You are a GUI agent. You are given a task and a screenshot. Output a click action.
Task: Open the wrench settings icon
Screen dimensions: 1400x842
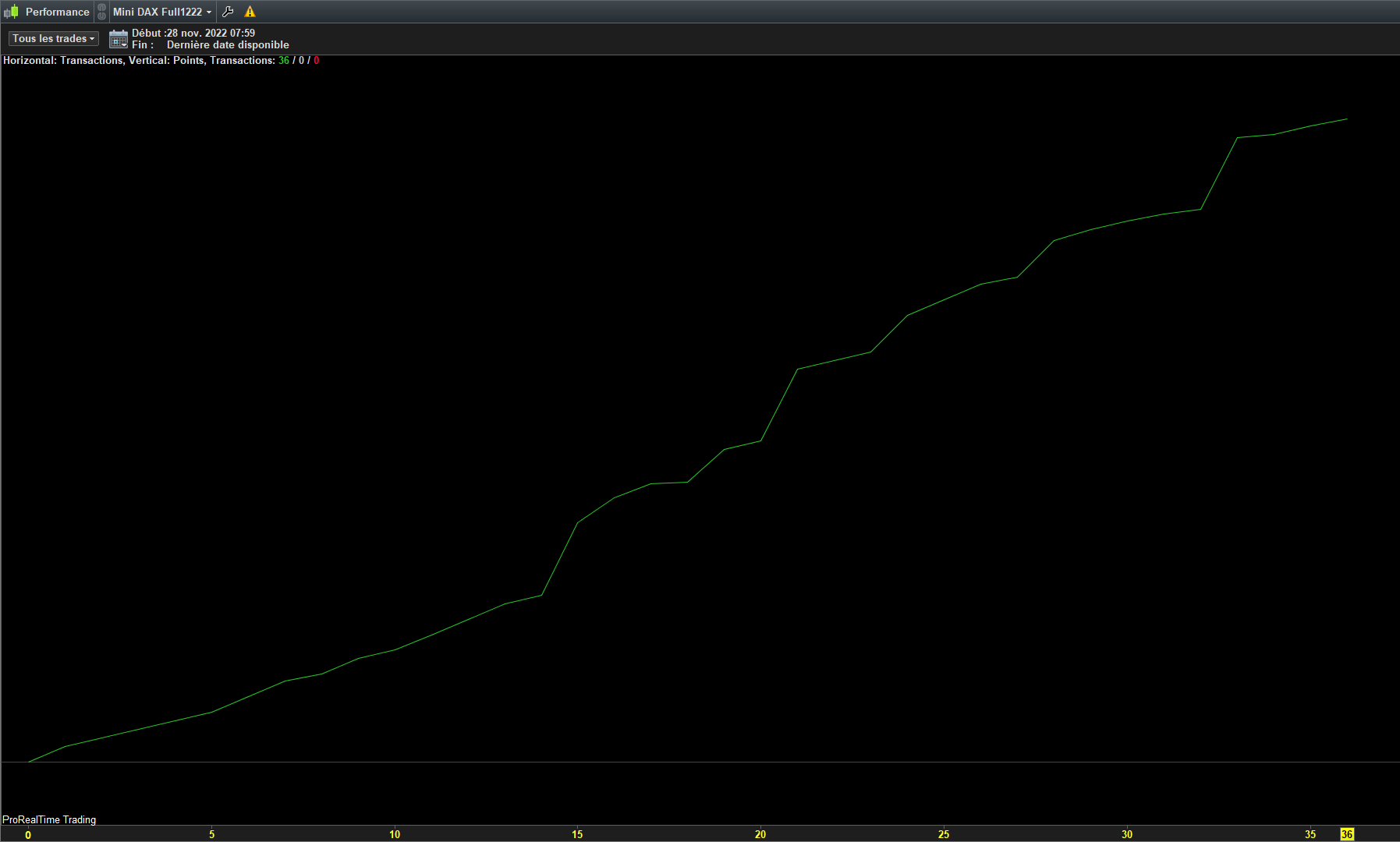pos(228,12)
